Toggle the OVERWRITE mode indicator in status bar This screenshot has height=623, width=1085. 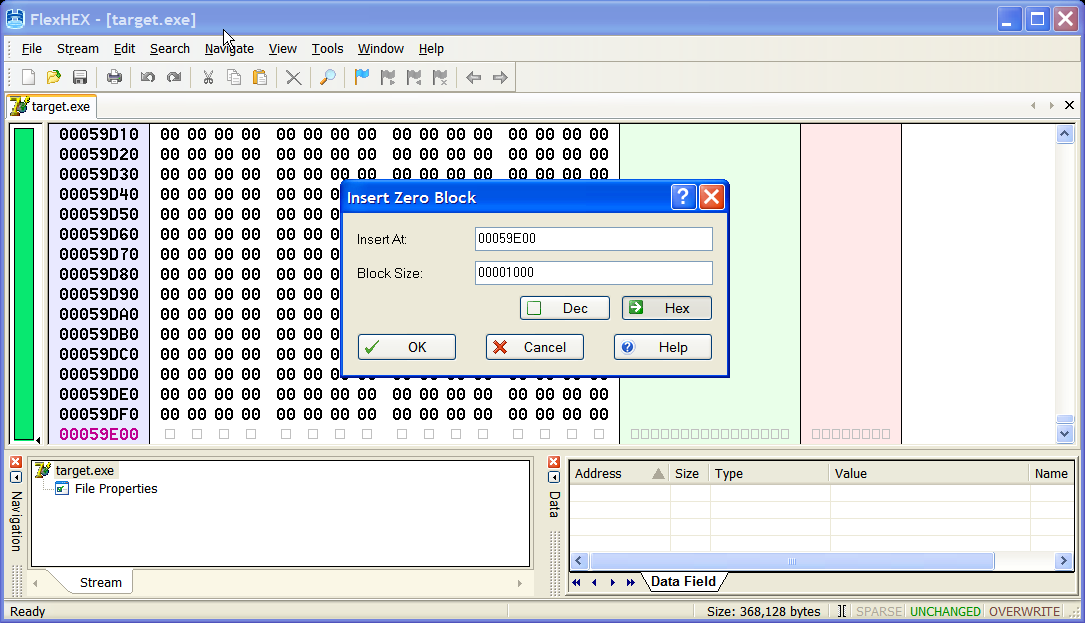click(1024, 611)
